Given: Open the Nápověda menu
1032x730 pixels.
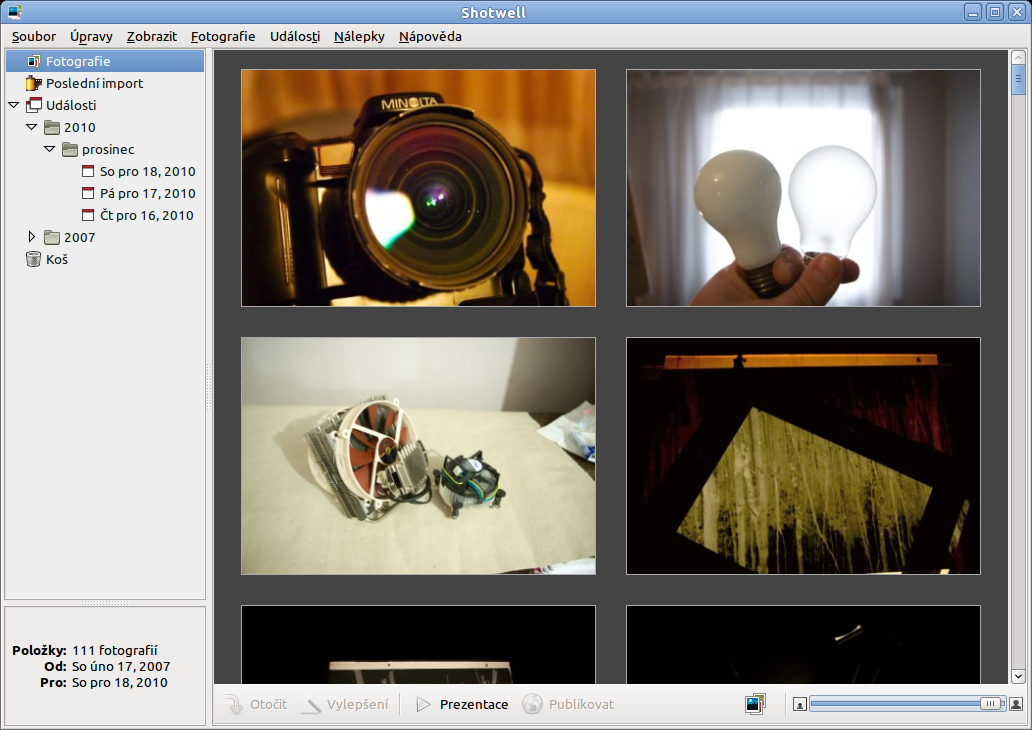Looking at the screenshot, I should [430, 37].
